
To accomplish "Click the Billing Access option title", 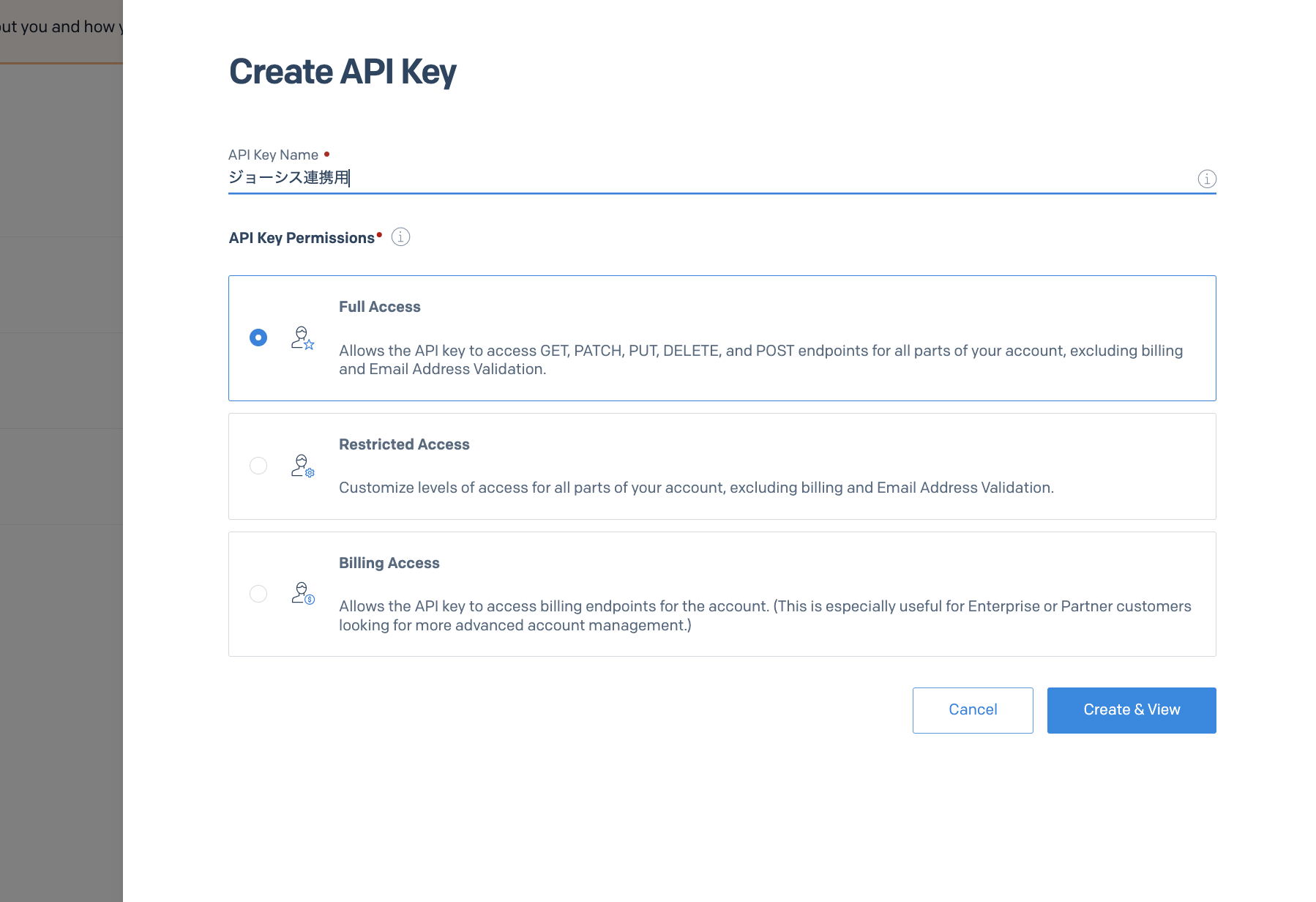I will pyautogui.click(x=389, y=563).
